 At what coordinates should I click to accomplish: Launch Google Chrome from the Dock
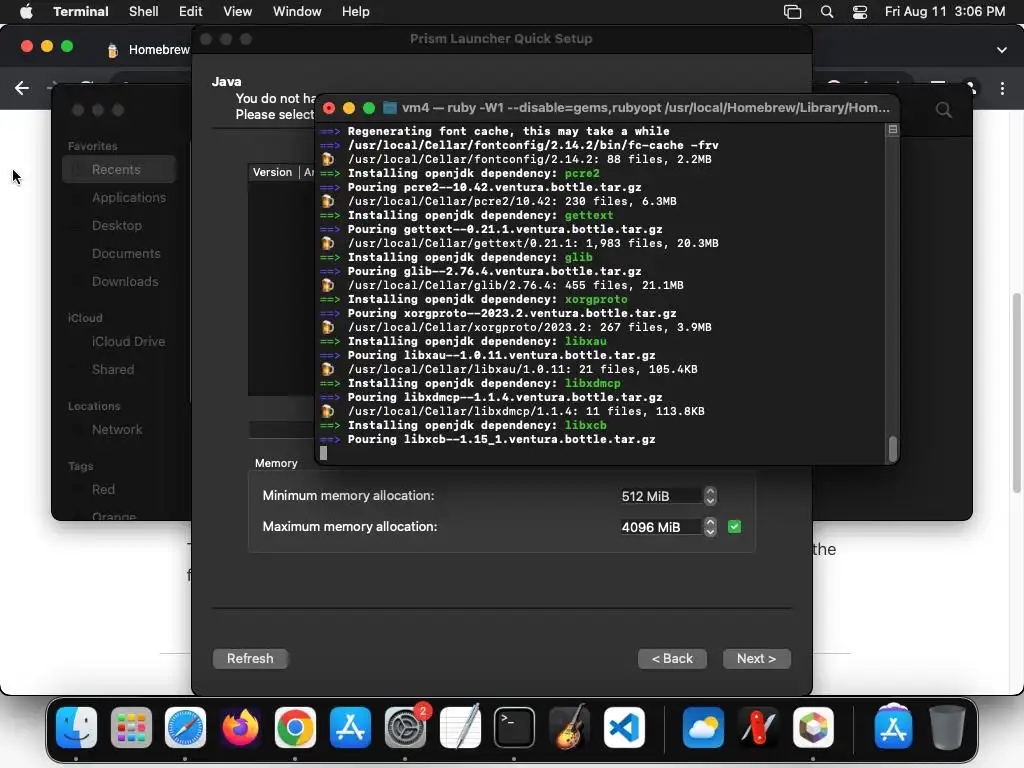coord(295,728)
